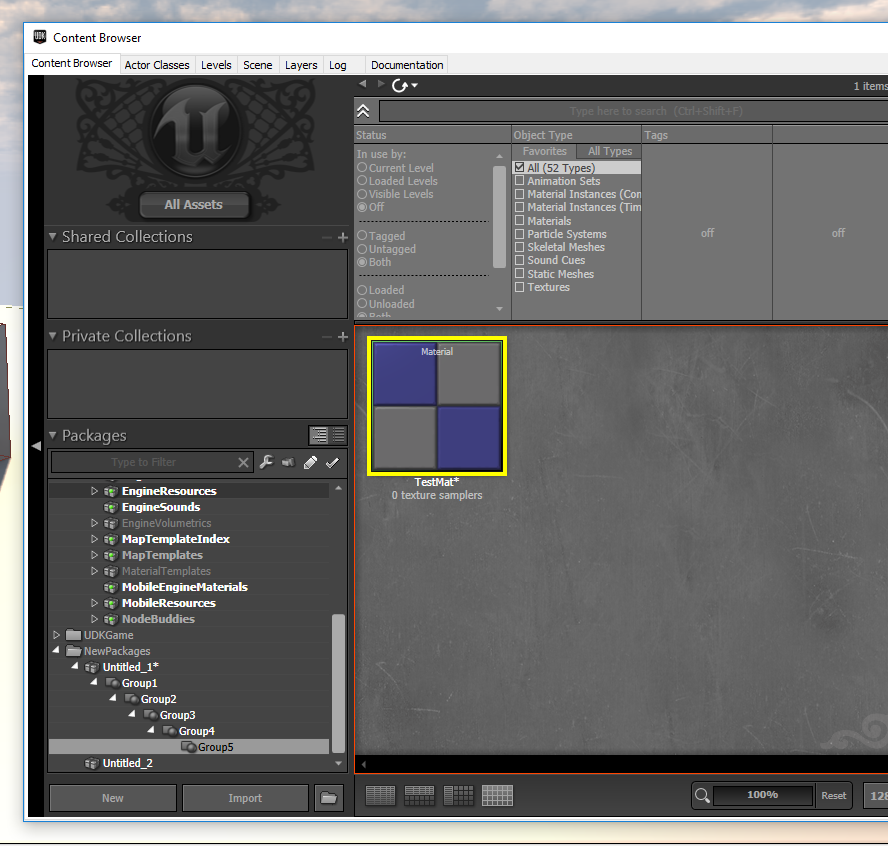Click the All Assets button
The image size is (888, 846).
pos(194,205)
